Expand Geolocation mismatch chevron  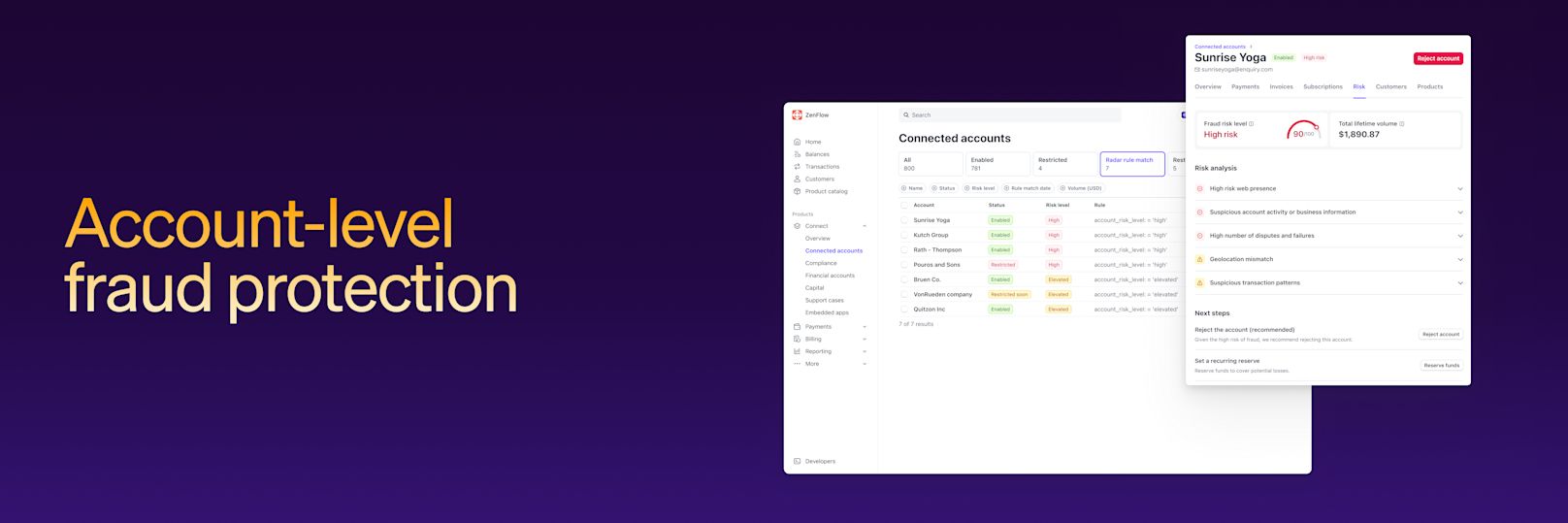(1460, 259)
